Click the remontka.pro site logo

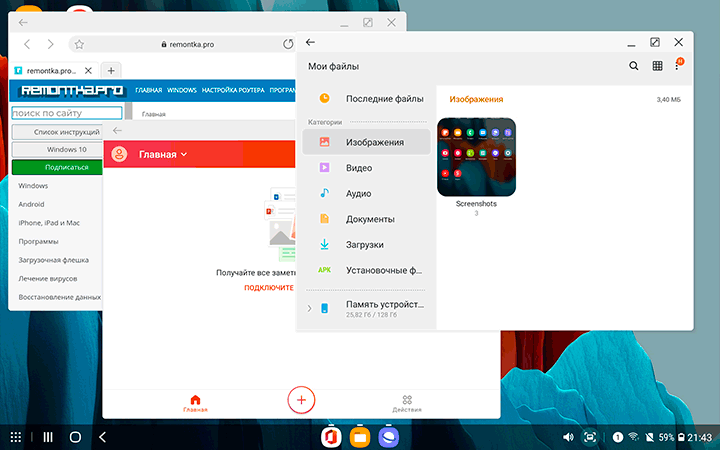(x=73, y=90)
